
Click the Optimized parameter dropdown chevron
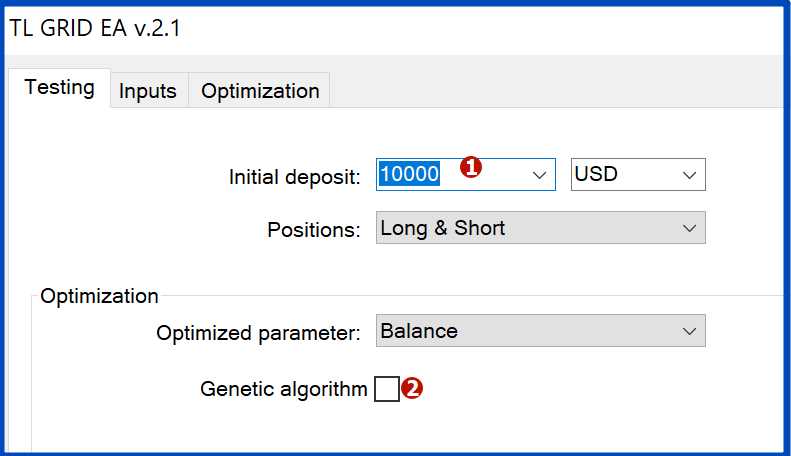pyautogui.click(x=689, y=331)
